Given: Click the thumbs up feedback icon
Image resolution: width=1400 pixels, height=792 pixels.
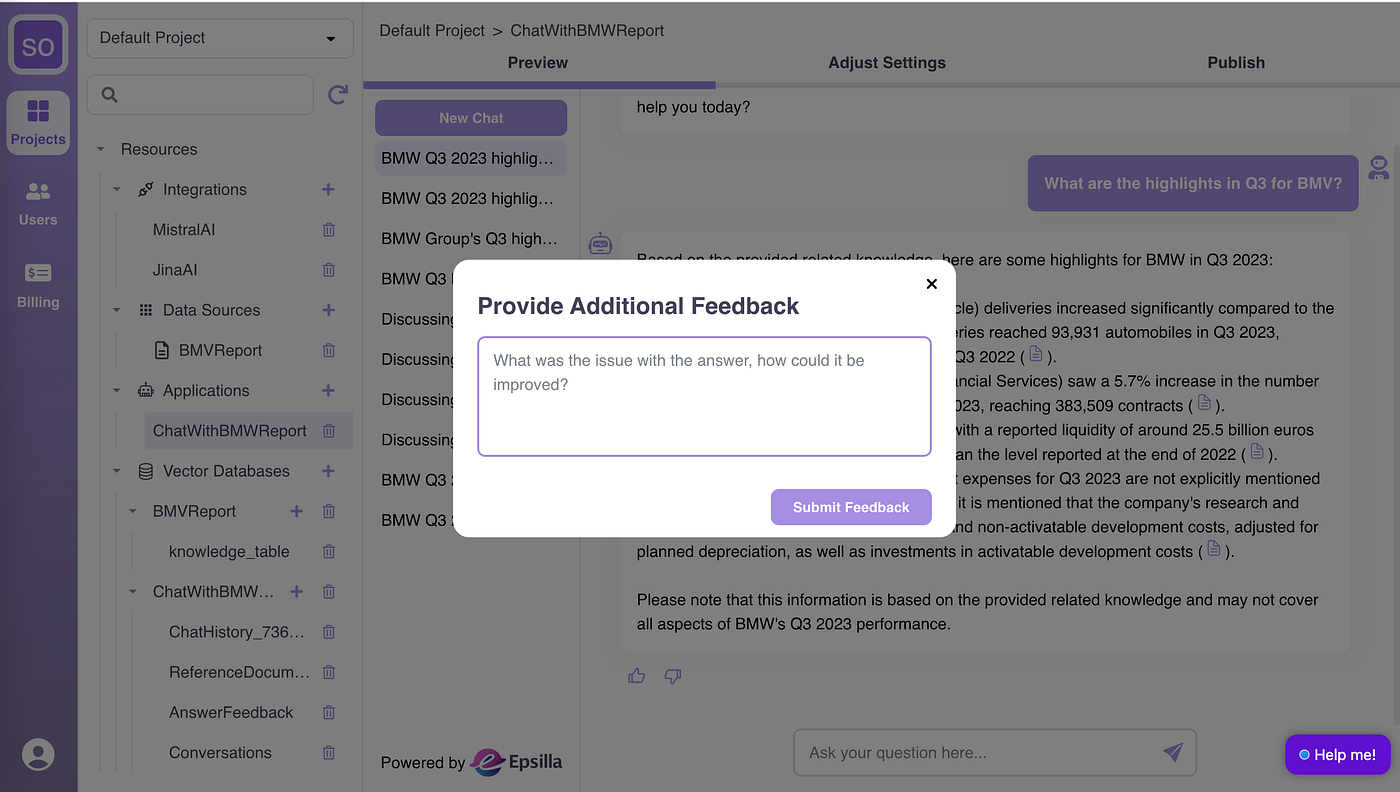Looking at the screenshot, I should coord(637,676).
